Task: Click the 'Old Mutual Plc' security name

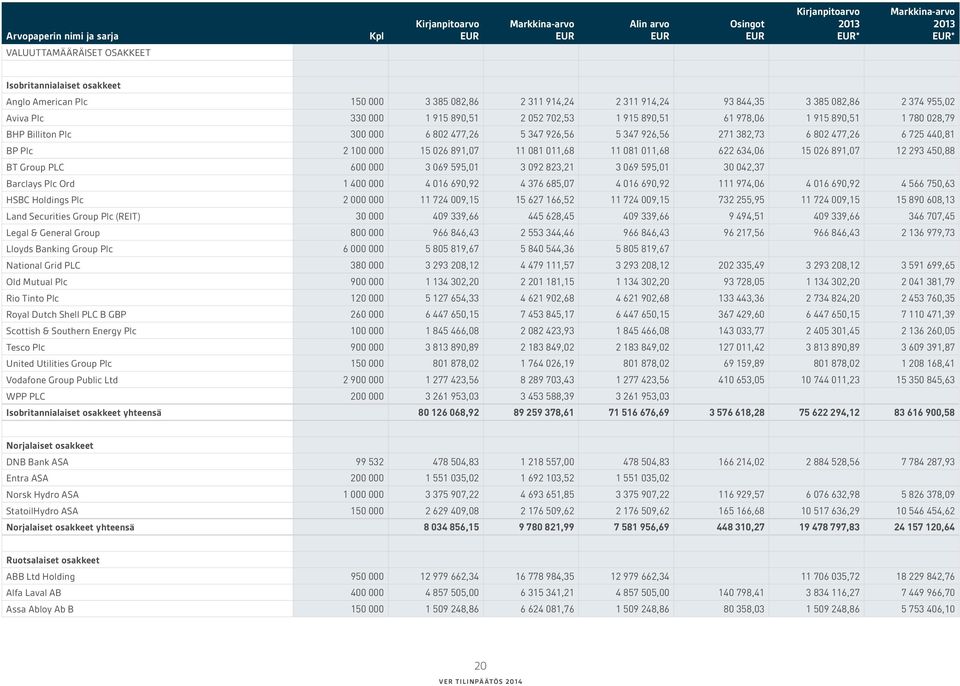Action: [x=37, y=282]
